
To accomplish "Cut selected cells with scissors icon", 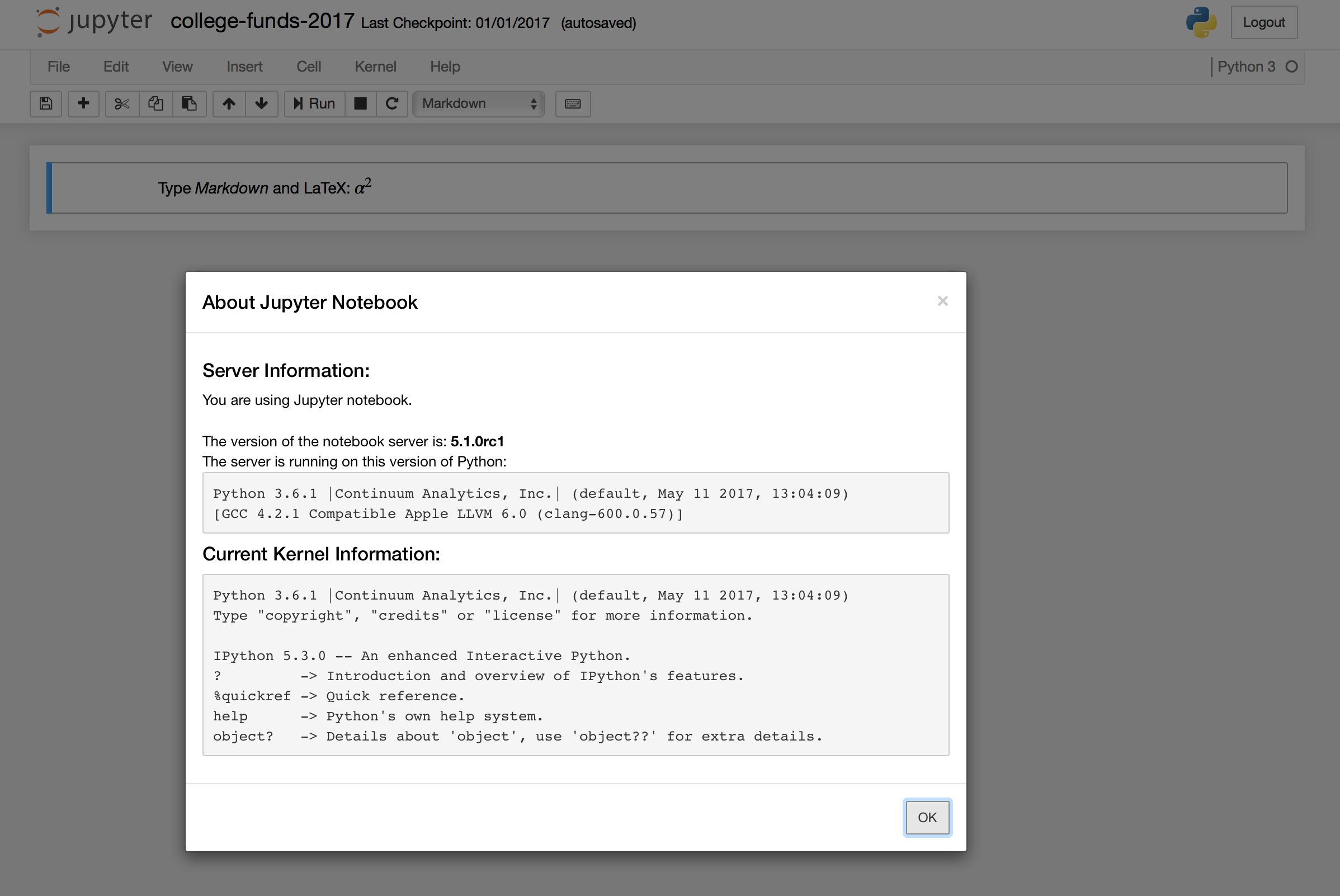I will [x=122, y=103].
